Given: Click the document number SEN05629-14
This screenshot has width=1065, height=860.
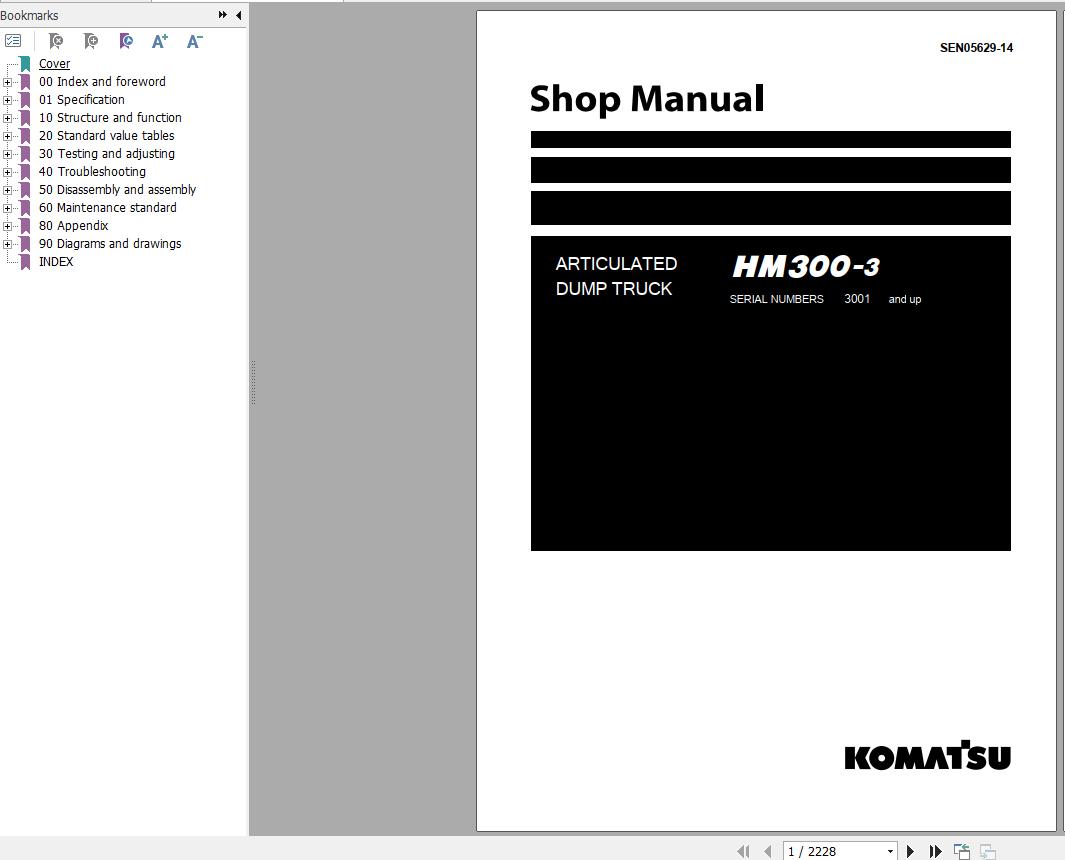Looking at the screenshot, I should (976, 48).
